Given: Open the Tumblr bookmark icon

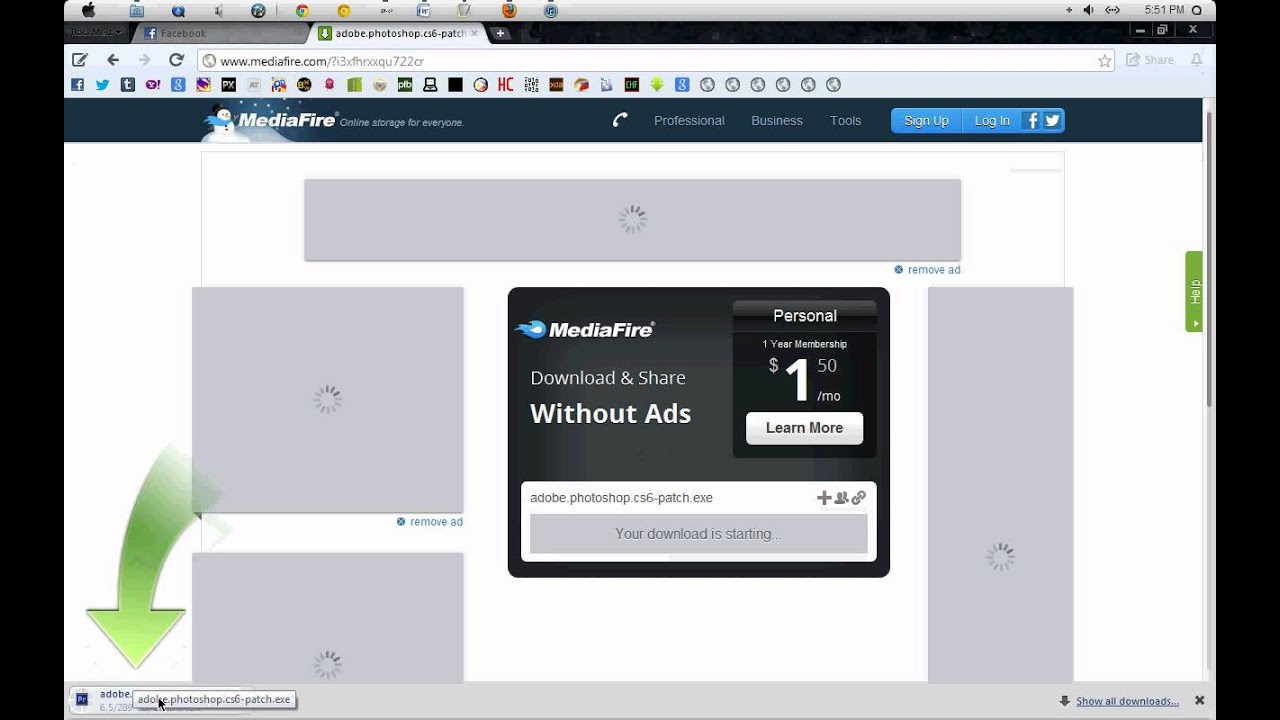Looking at the screenshot, I should click(127, 85).
